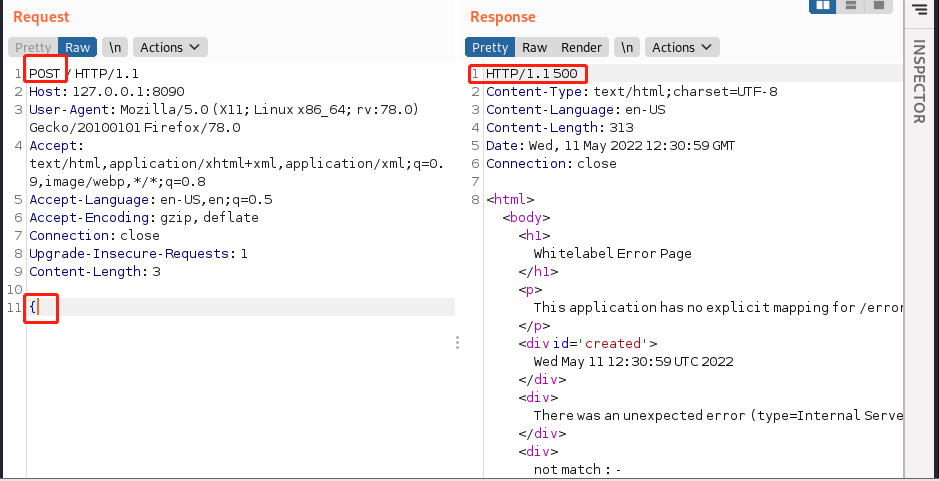This screenshot has height=481, width=939.
Task: Click 'Content-Length: 313' in the Response
Action: coord(559,128)
